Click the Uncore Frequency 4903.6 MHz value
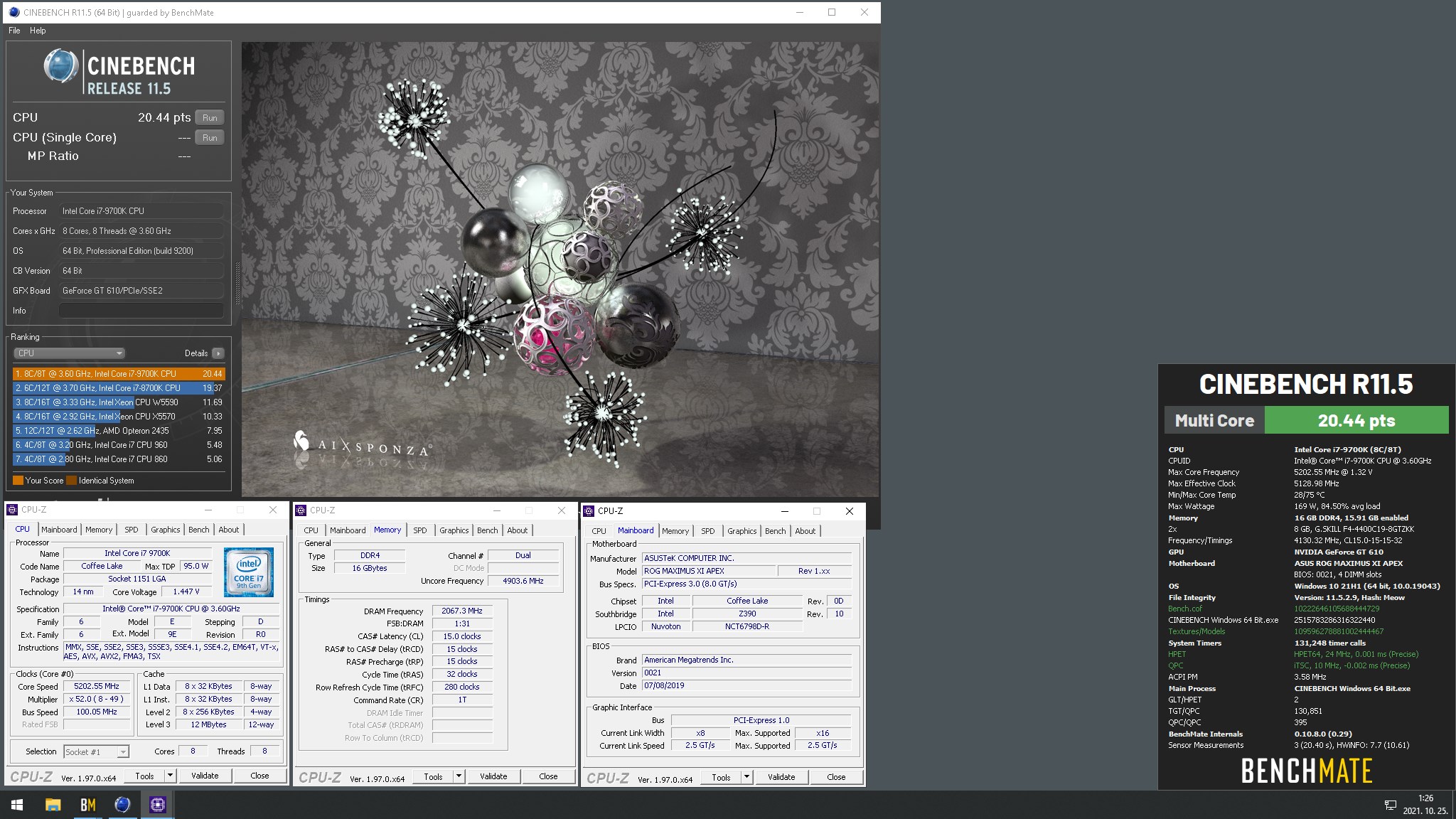The height and width of the screenshot is (819, 1456). [x=523, y=581]
